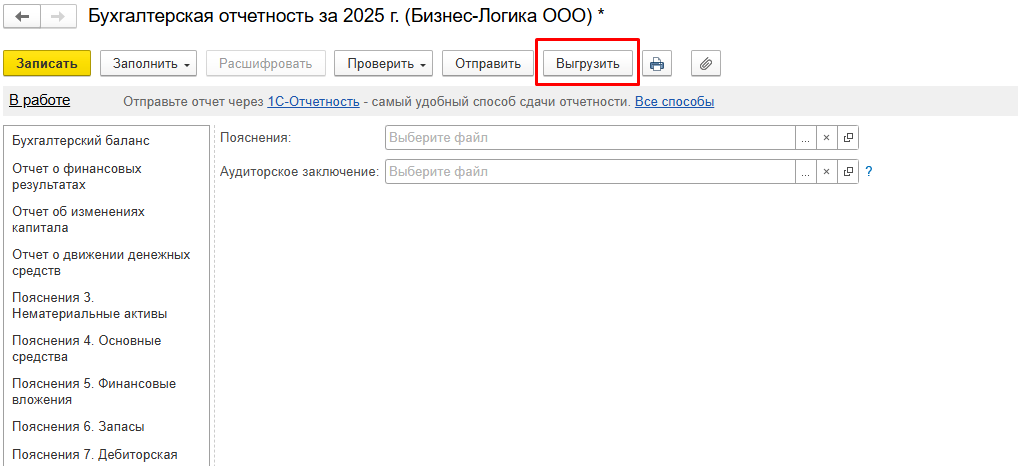The image size is (1018, 466).
Task: Export the report with Выгрузить
Action: pos(588,64)
